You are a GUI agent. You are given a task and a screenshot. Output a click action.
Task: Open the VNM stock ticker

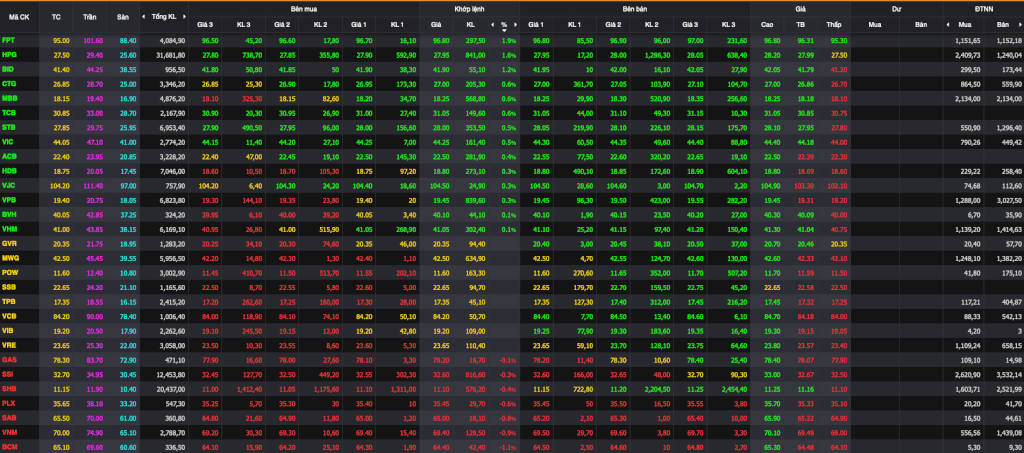9,432
